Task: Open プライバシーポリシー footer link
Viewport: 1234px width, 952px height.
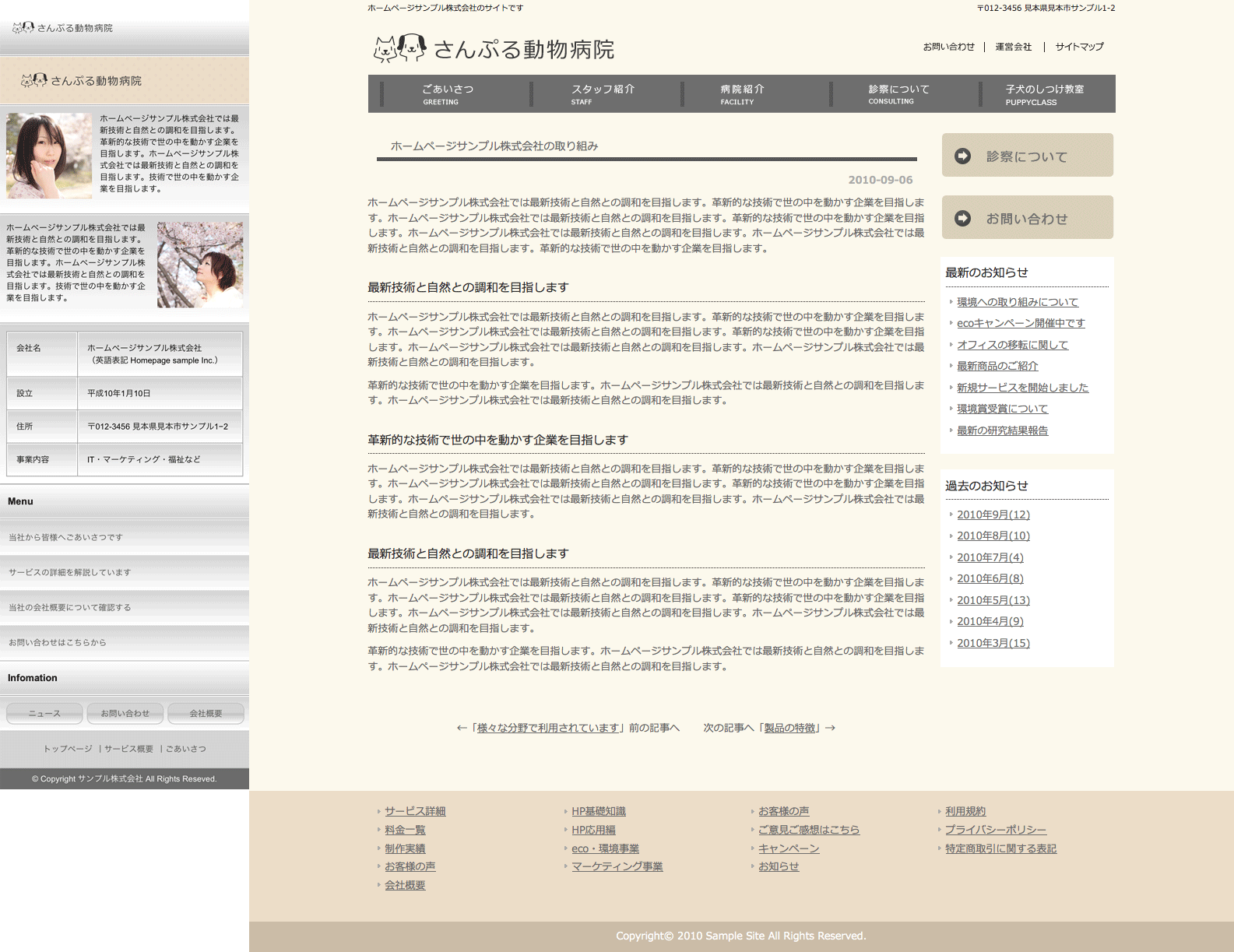Action: 995,830
